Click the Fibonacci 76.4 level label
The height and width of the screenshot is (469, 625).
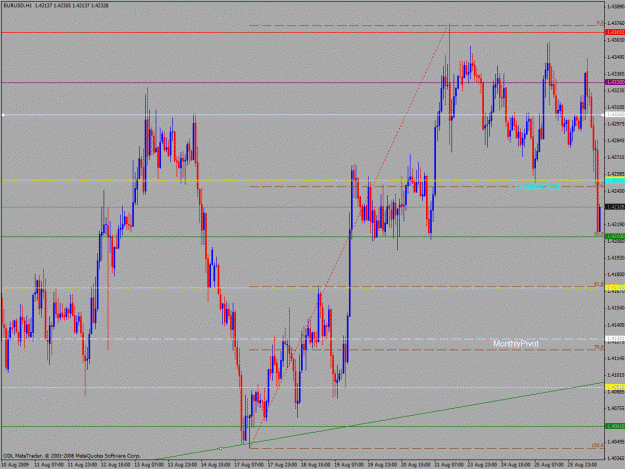point(598,347)
